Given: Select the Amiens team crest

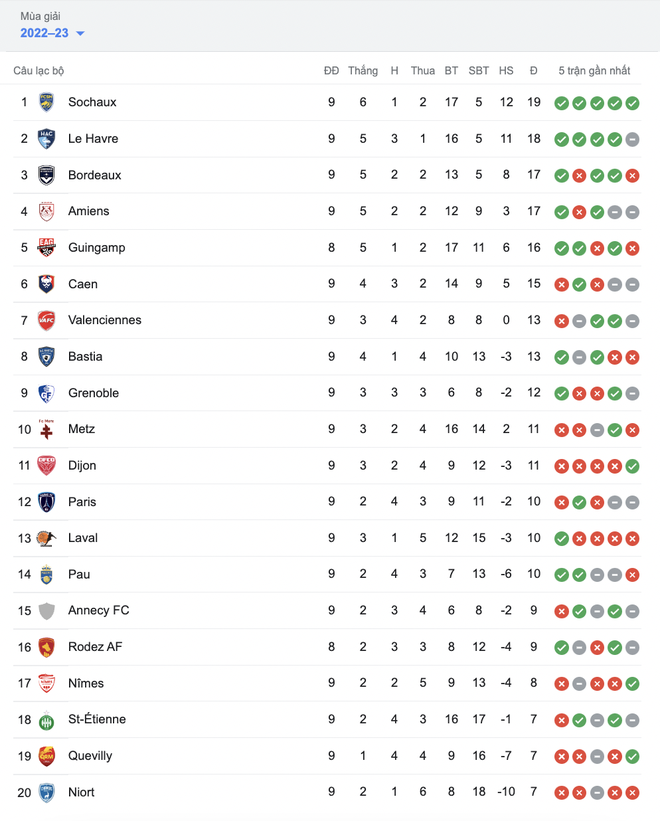Looking at the screenshot, I should 46,211.
